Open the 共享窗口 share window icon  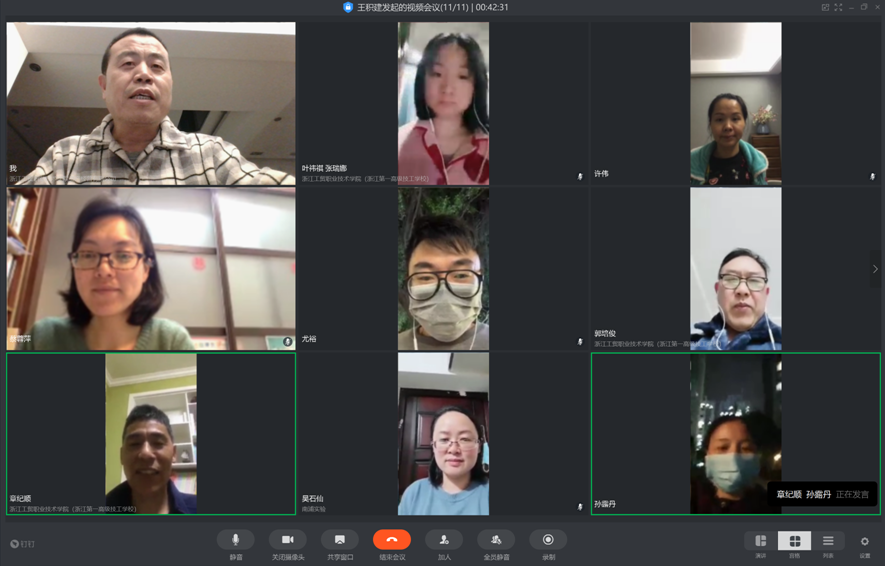[340, 540]
